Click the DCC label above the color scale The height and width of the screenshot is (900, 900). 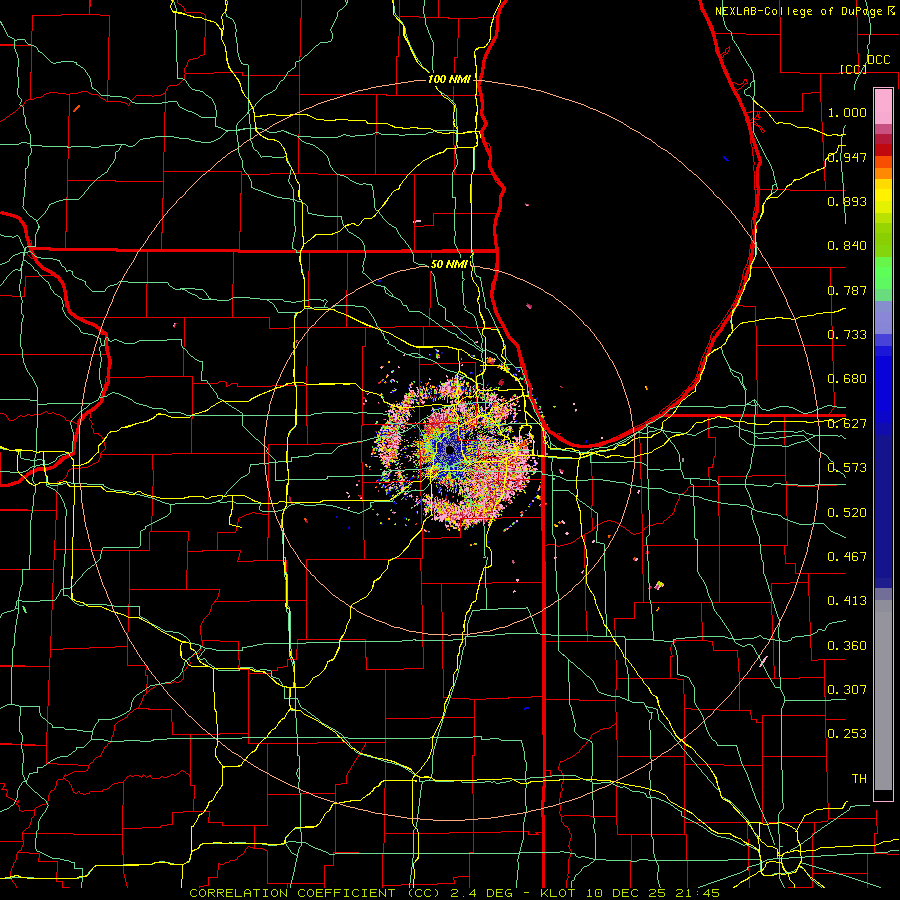click(878, 60)
